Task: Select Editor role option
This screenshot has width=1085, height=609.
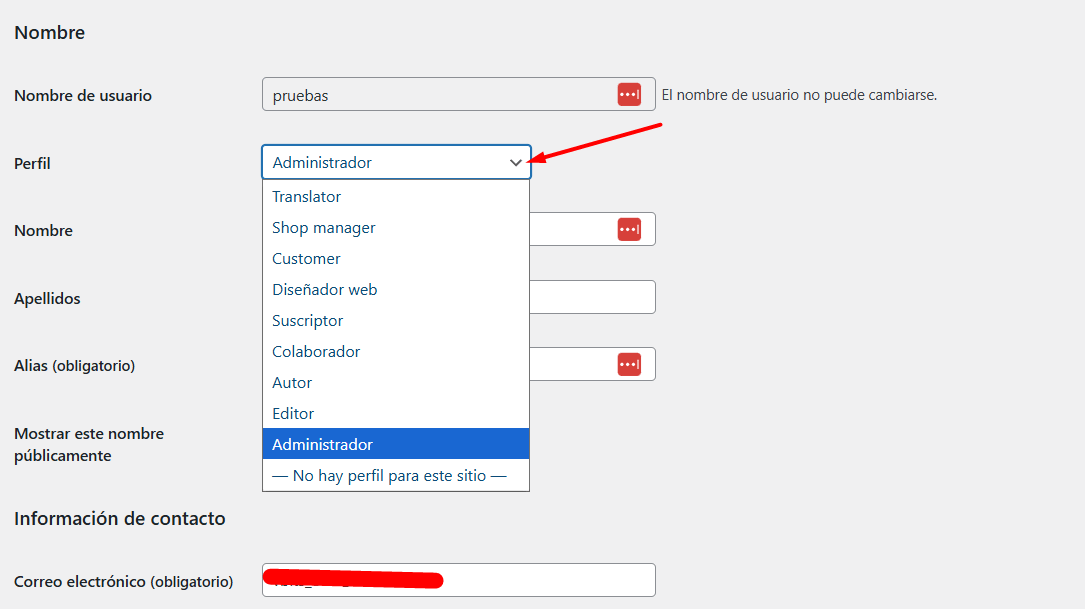Action: (x=293, y=414)
